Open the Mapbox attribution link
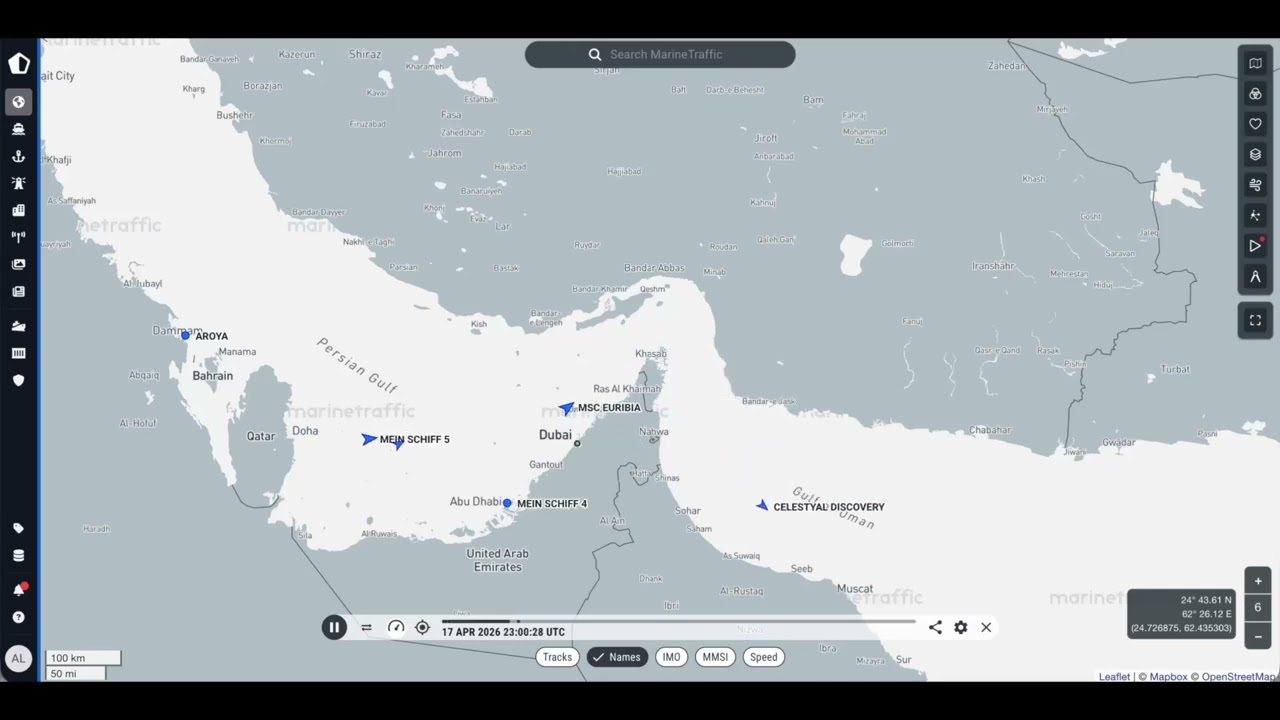 pos(1168,677)
